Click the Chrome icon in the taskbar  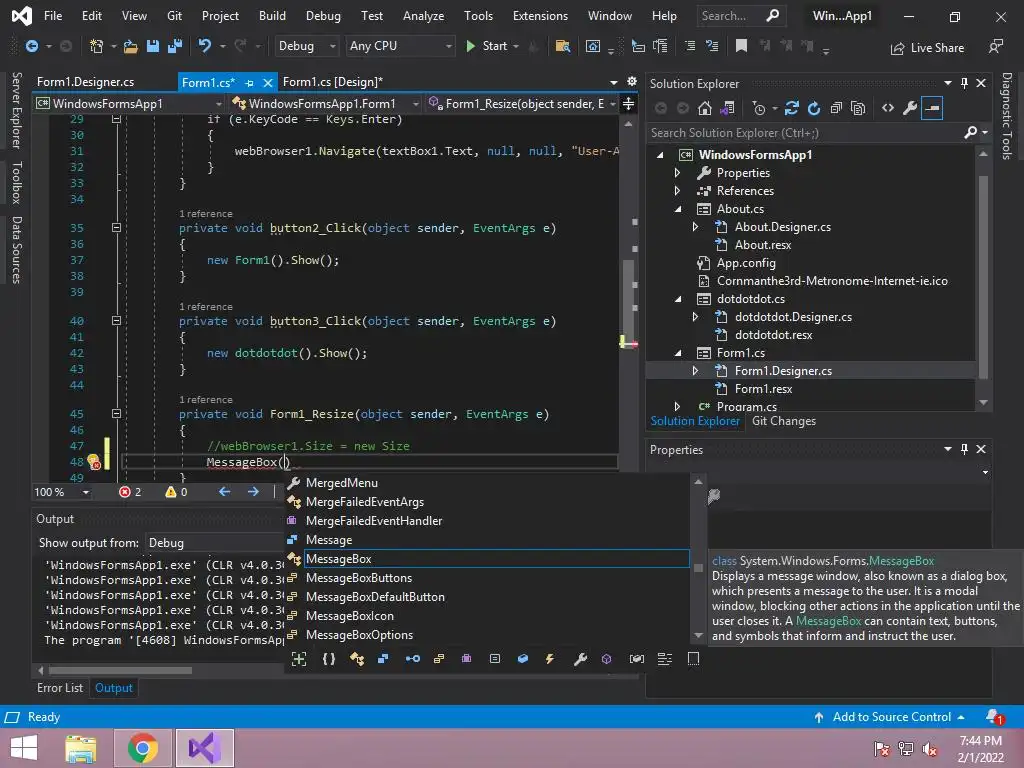(142, 748)
